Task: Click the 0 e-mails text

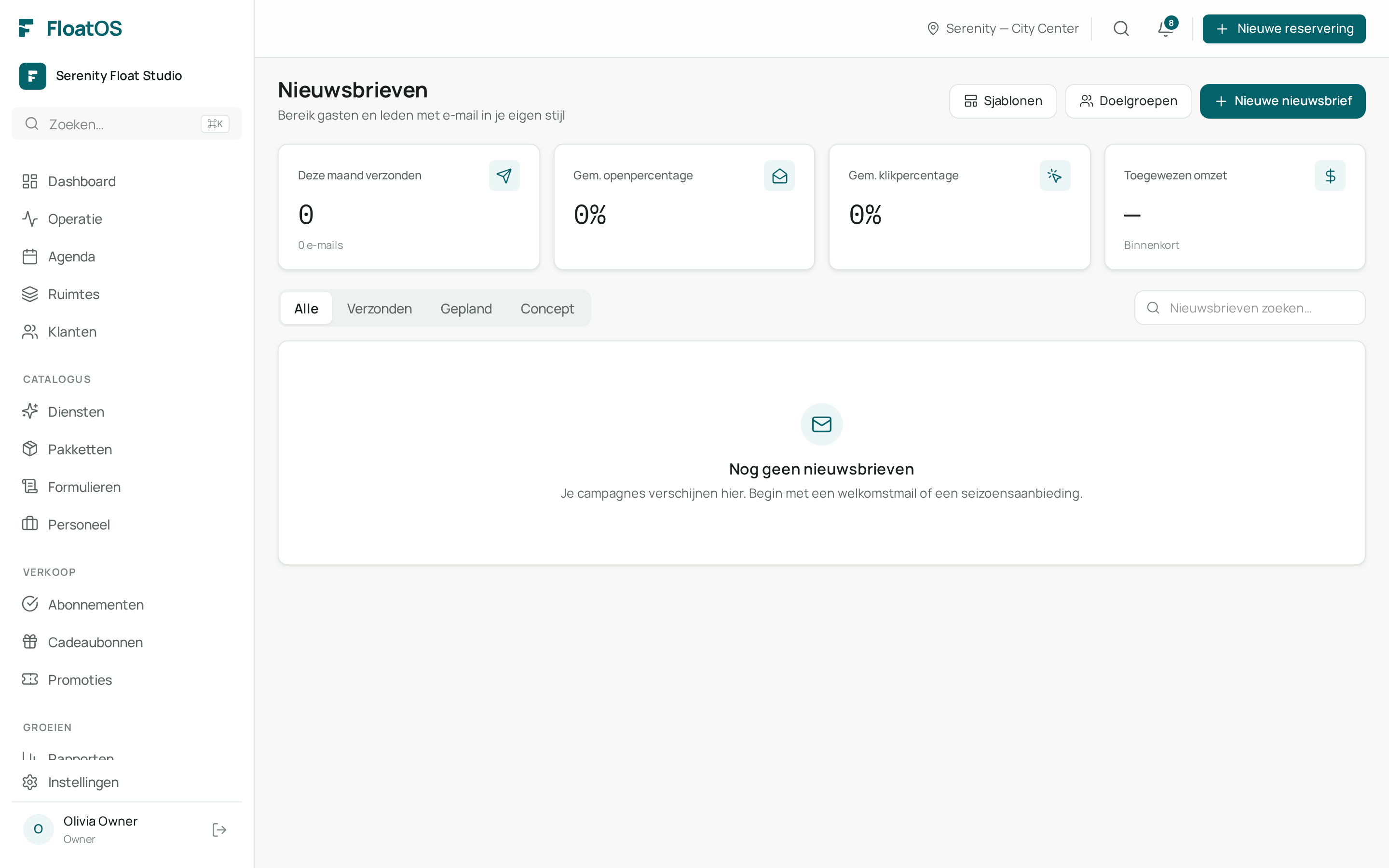Action: (320, 245)
